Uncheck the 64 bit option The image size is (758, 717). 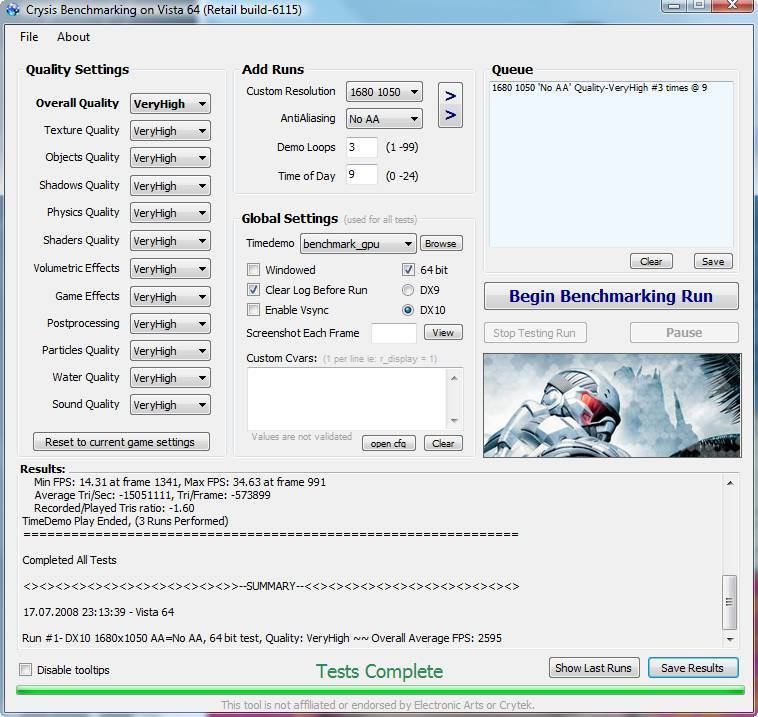point(408,270)
